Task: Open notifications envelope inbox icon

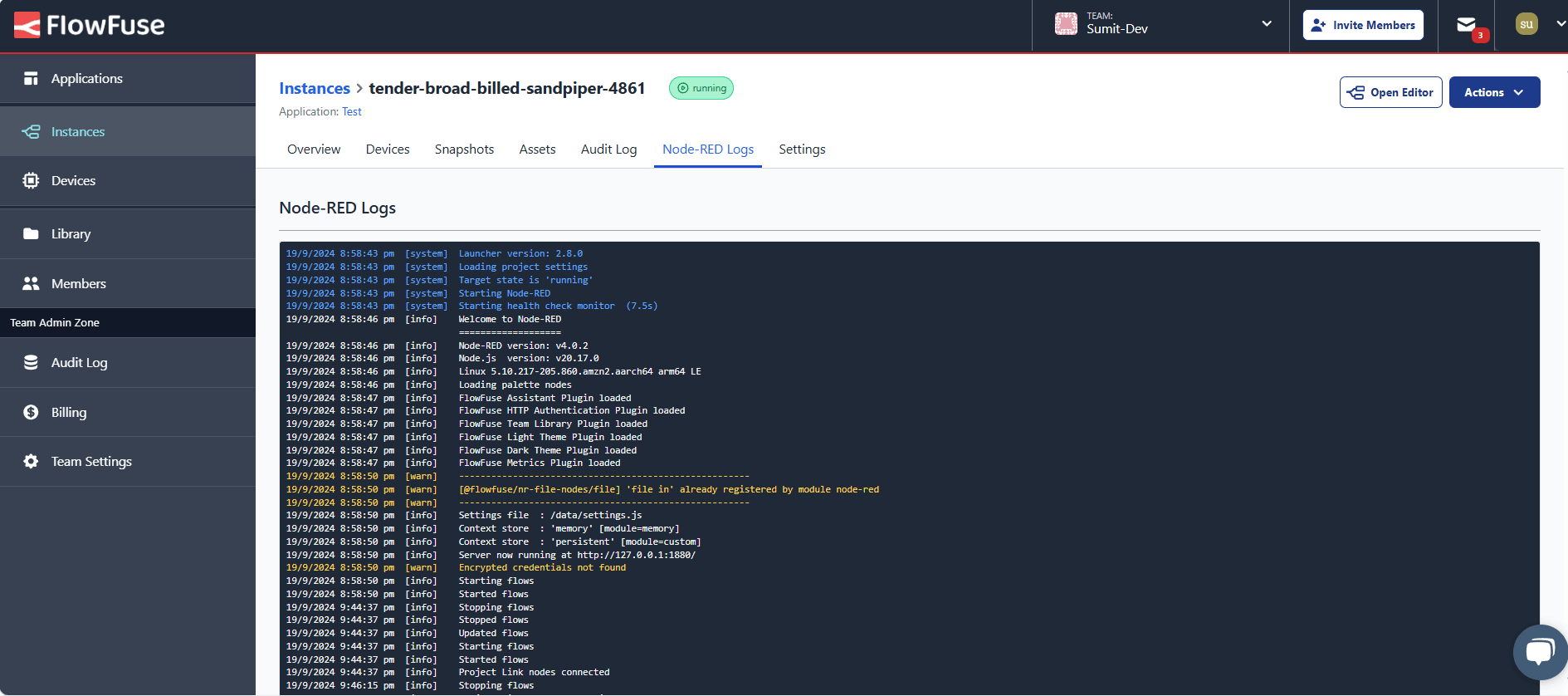Action: coord(1467,26)
